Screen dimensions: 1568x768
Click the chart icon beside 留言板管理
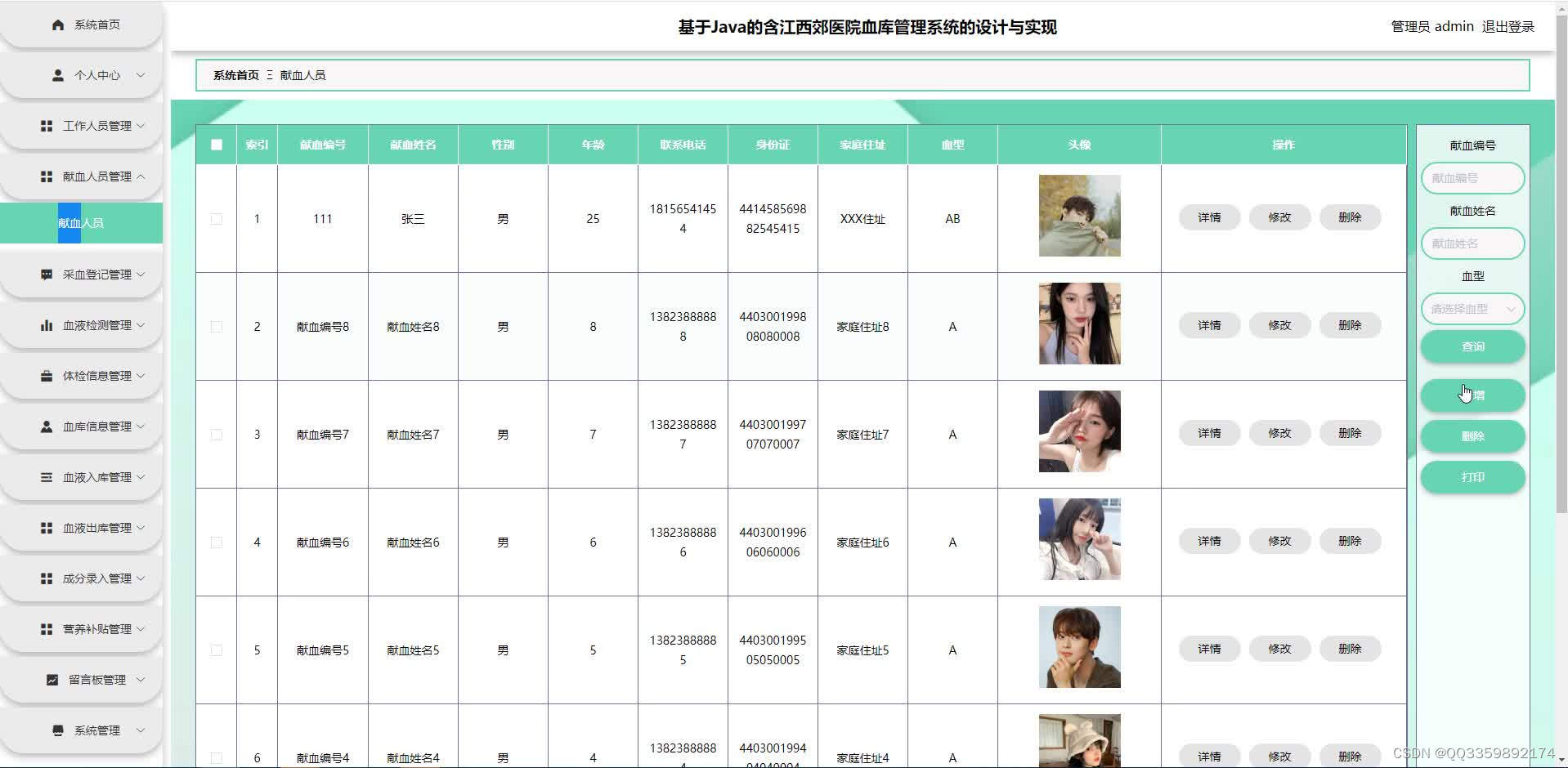click(x=52, y=680)
